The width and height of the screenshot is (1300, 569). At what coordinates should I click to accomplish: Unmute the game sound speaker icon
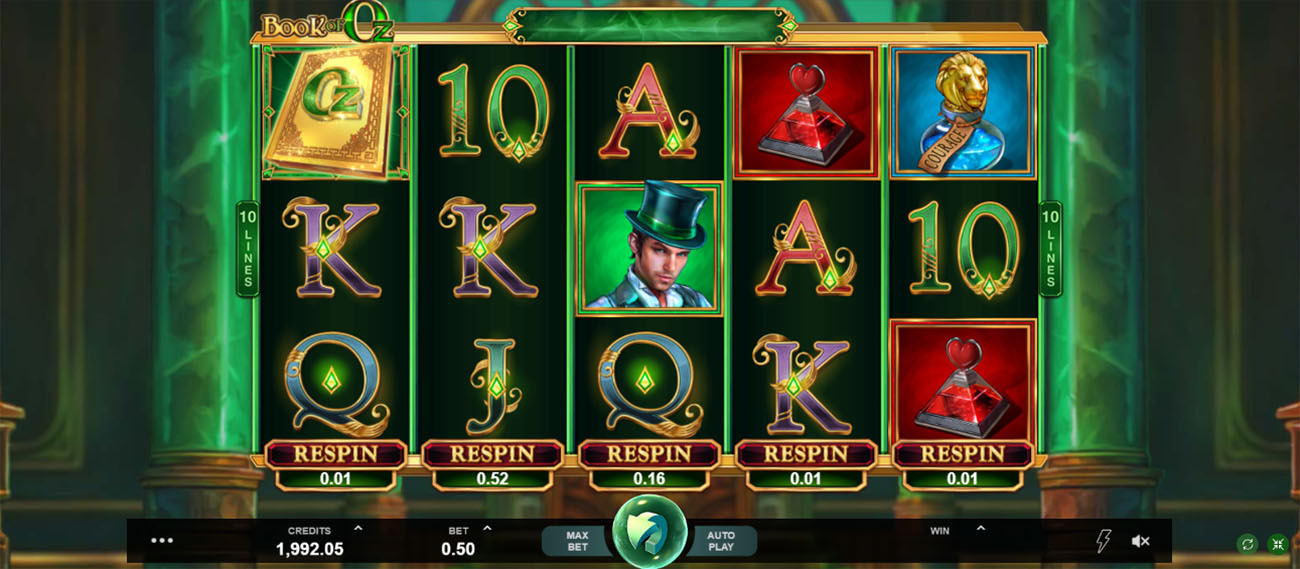click(x=1140, y=541)
